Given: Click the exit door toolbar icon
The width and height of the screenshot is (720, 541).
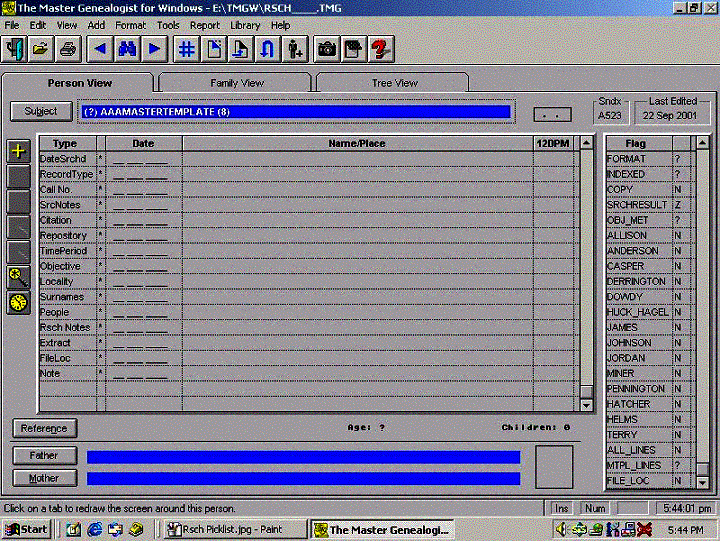Looking at the screenshot, I should point(15,49).
